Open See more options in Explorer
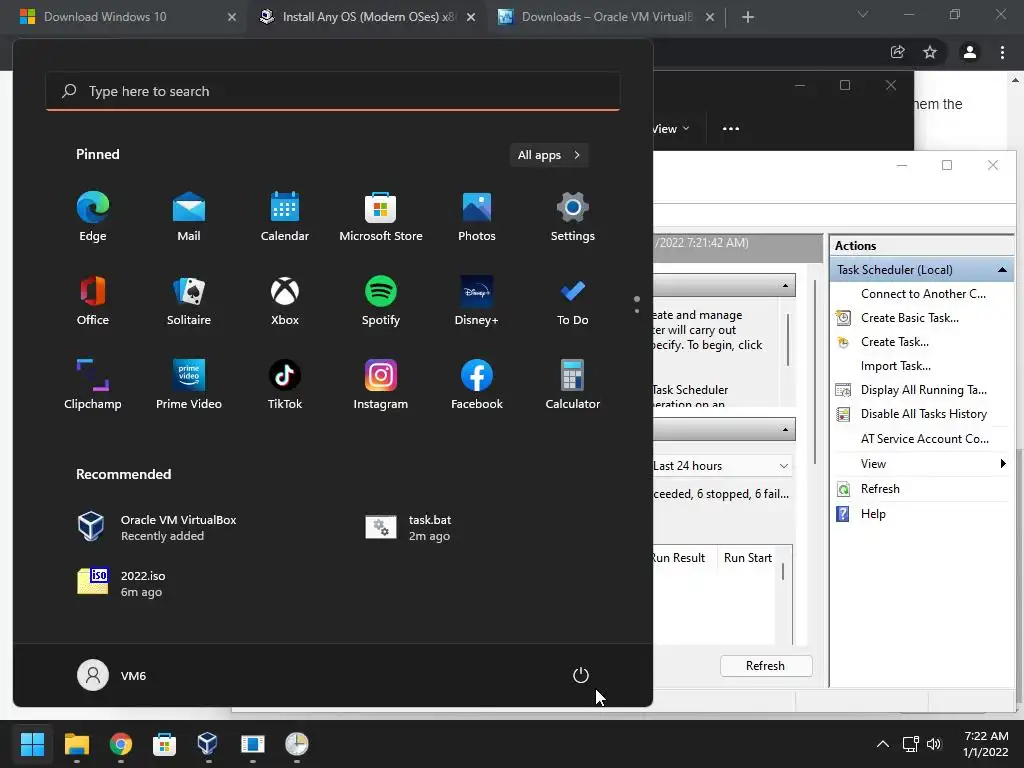 tap(731, 129)
